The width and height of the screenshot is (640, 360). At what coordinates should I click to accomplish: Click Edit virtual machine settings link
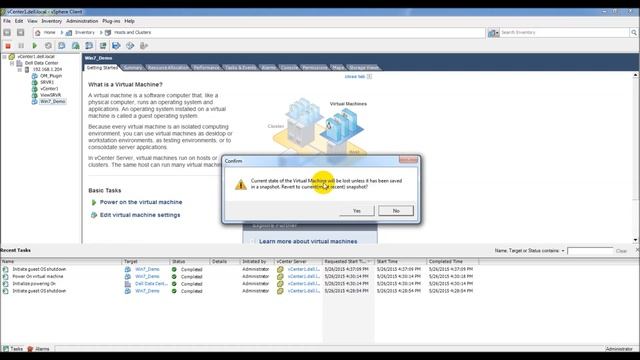coord(140,215)
